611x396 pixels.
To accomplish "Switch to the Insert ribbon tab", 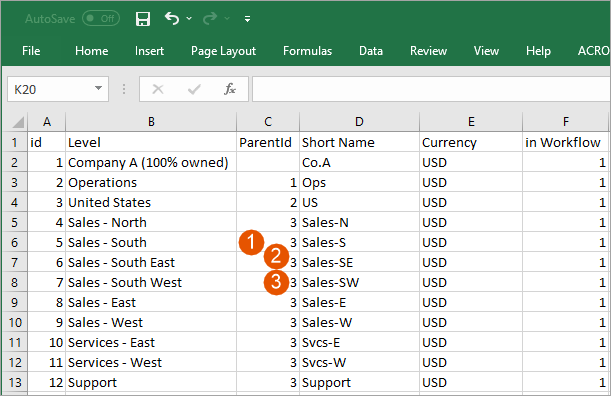I will (149, 51).
